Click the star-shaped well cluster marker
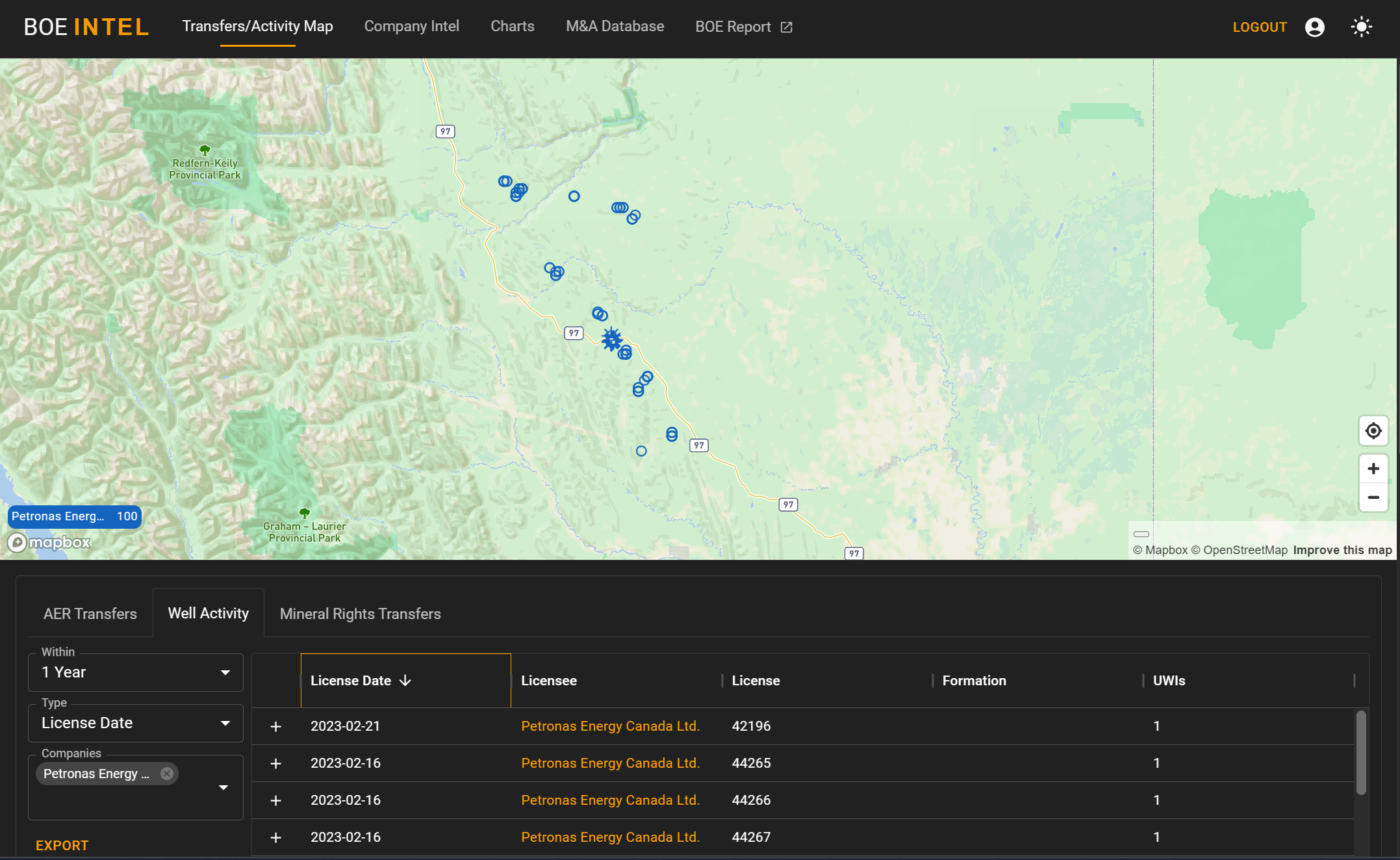This screenshot has height=860, width=1400. (x=611, y=339)
